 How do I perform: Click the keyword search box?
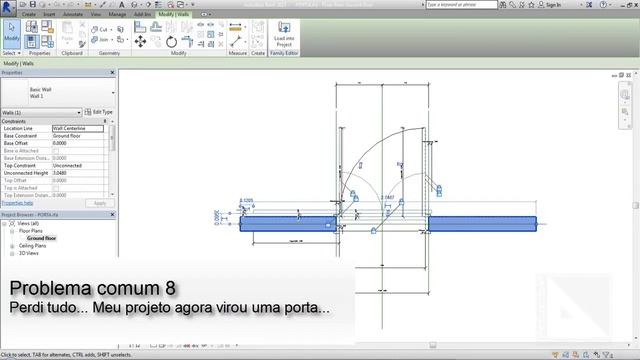(x=462, y=5)
